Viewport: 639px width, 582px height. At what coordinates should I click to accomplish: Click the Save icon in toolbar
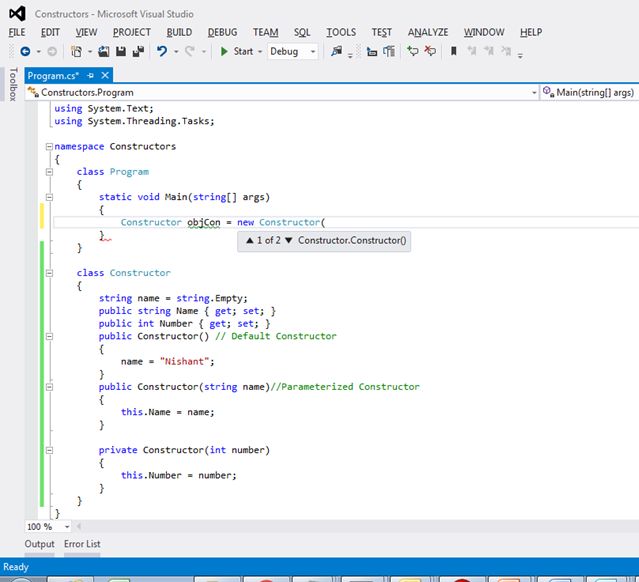pos(120,51)
